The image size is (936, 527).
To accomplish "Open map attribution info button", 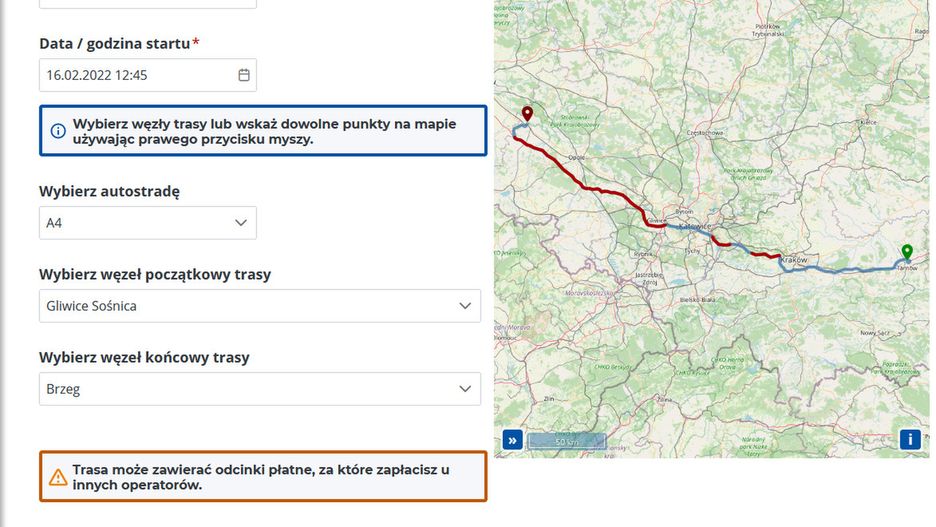I will (x=910, y=439).
